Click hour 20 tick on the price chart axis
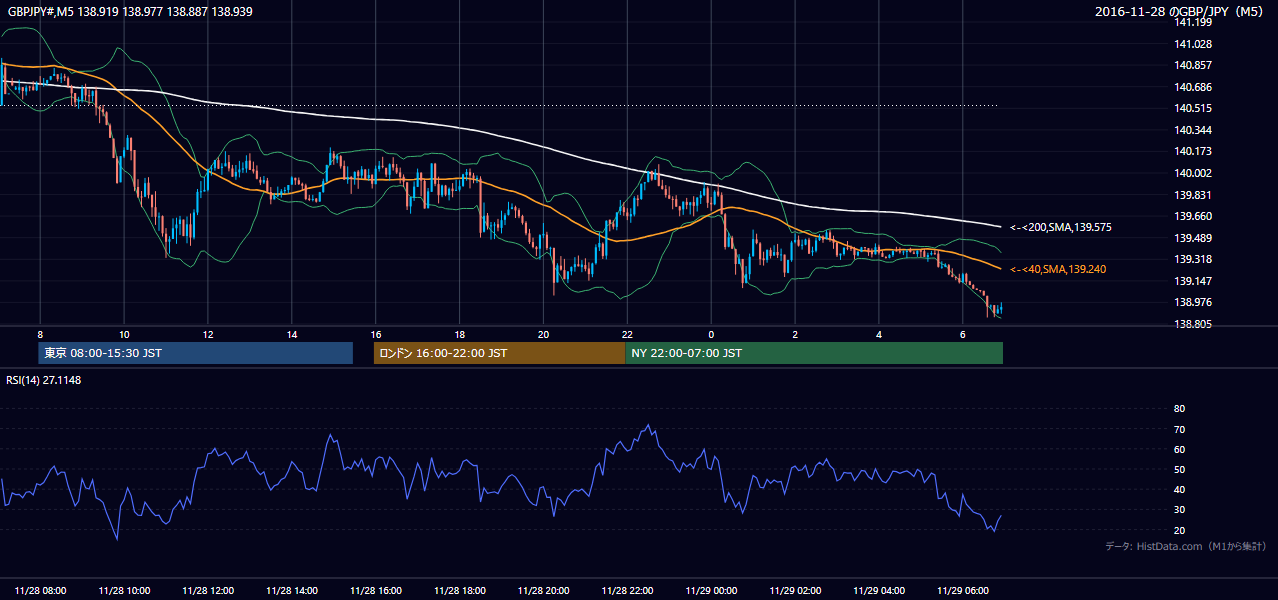This screenshot has width=1278, height=600. click(x=543, y=334)
